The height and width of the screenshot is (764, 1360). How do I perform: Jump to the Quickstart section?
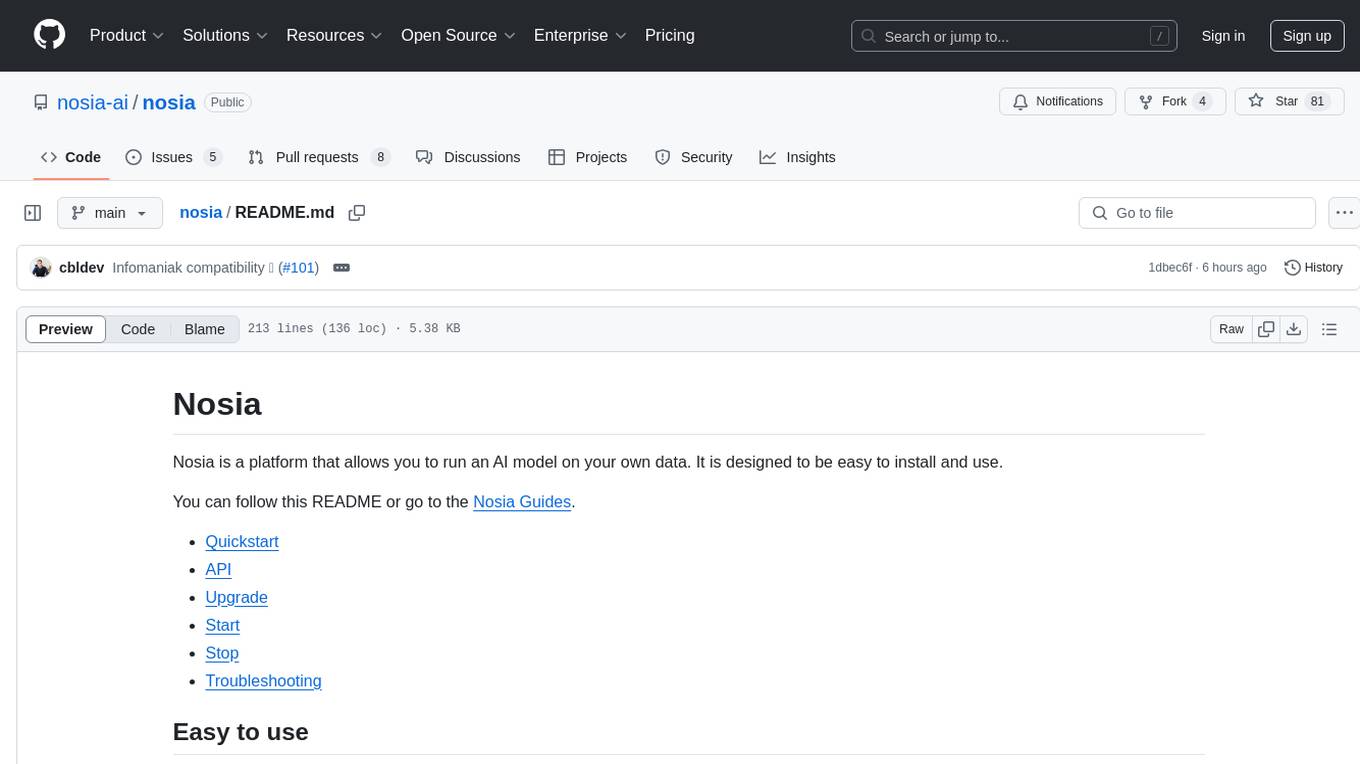pyautogui.click(x=242, y=542)
